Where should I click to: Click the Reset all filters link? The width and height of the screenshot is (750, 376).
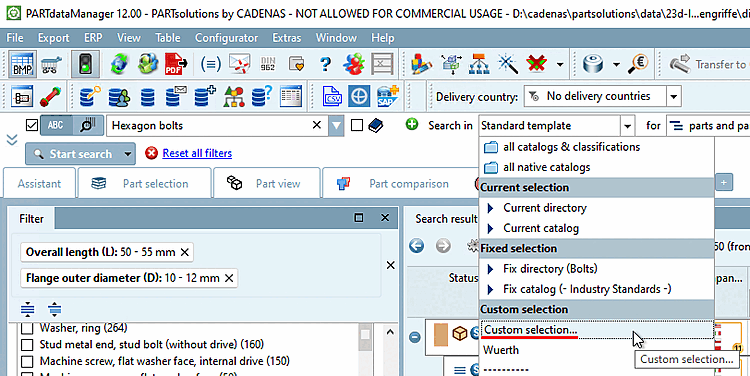[x=197, y=154]
